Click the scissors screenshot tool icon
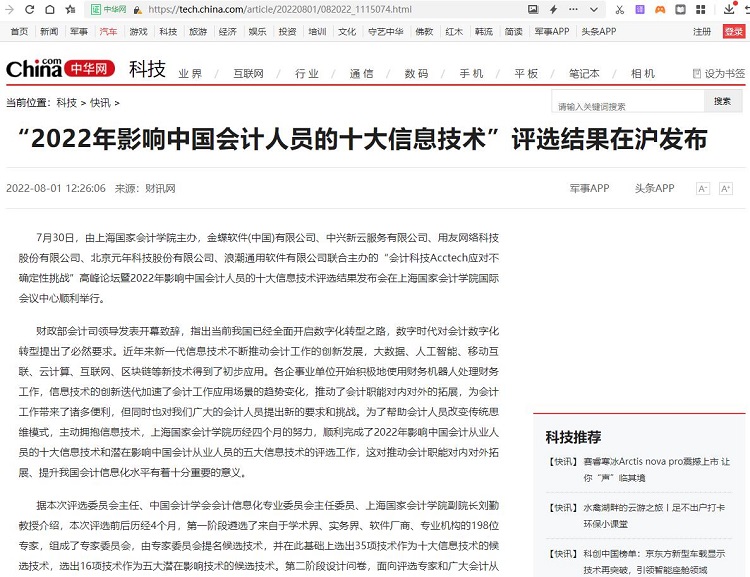Viewport: 750px width, 577px height. [x=620, y=9]
